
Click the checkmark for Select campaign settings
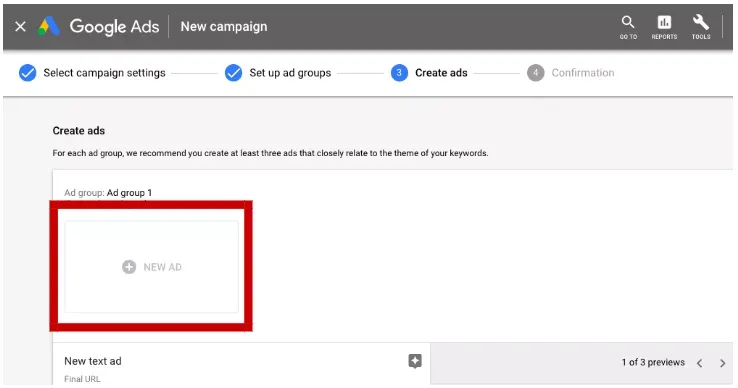[27, 73]
